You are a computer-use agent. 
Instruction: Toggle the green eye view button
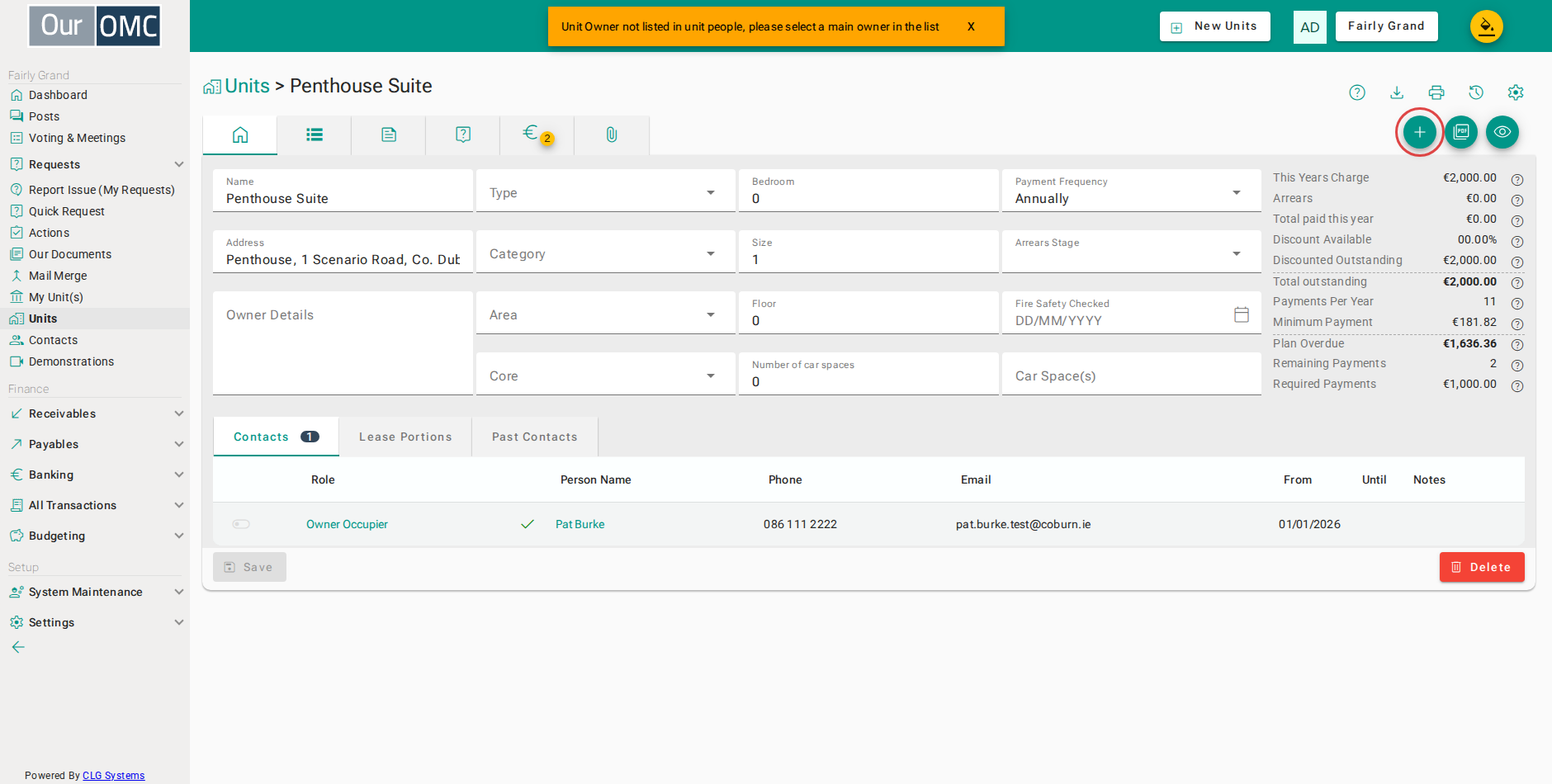click(1502, 132)
